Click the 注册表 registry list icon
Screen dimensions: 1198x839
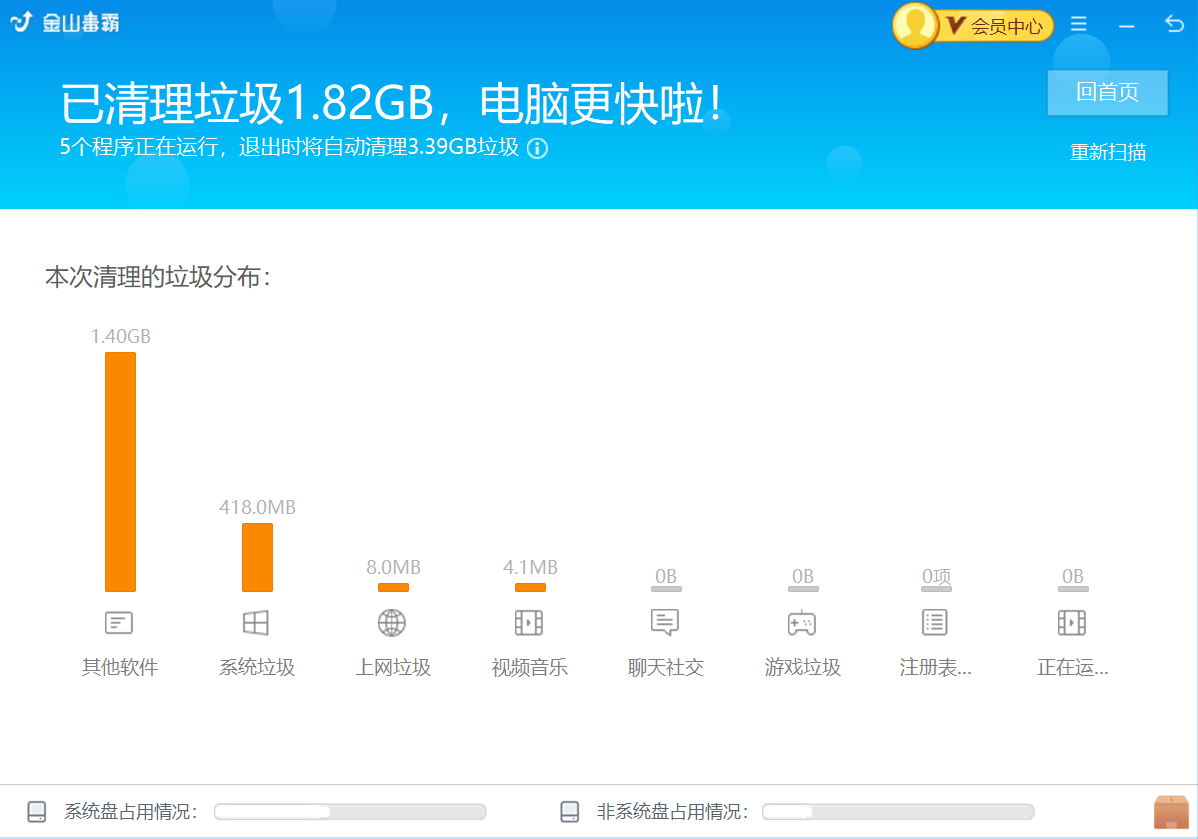(935, 622)
